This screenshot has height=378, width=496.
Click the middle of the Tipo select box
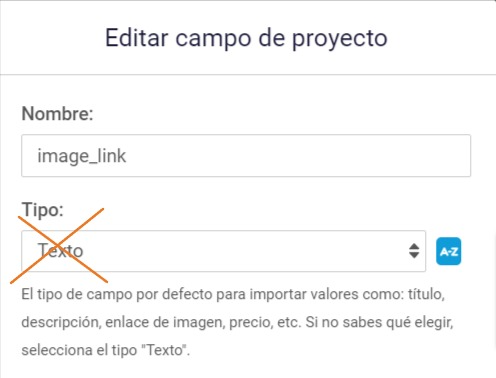pyautogui.click(x=223, y=251)
